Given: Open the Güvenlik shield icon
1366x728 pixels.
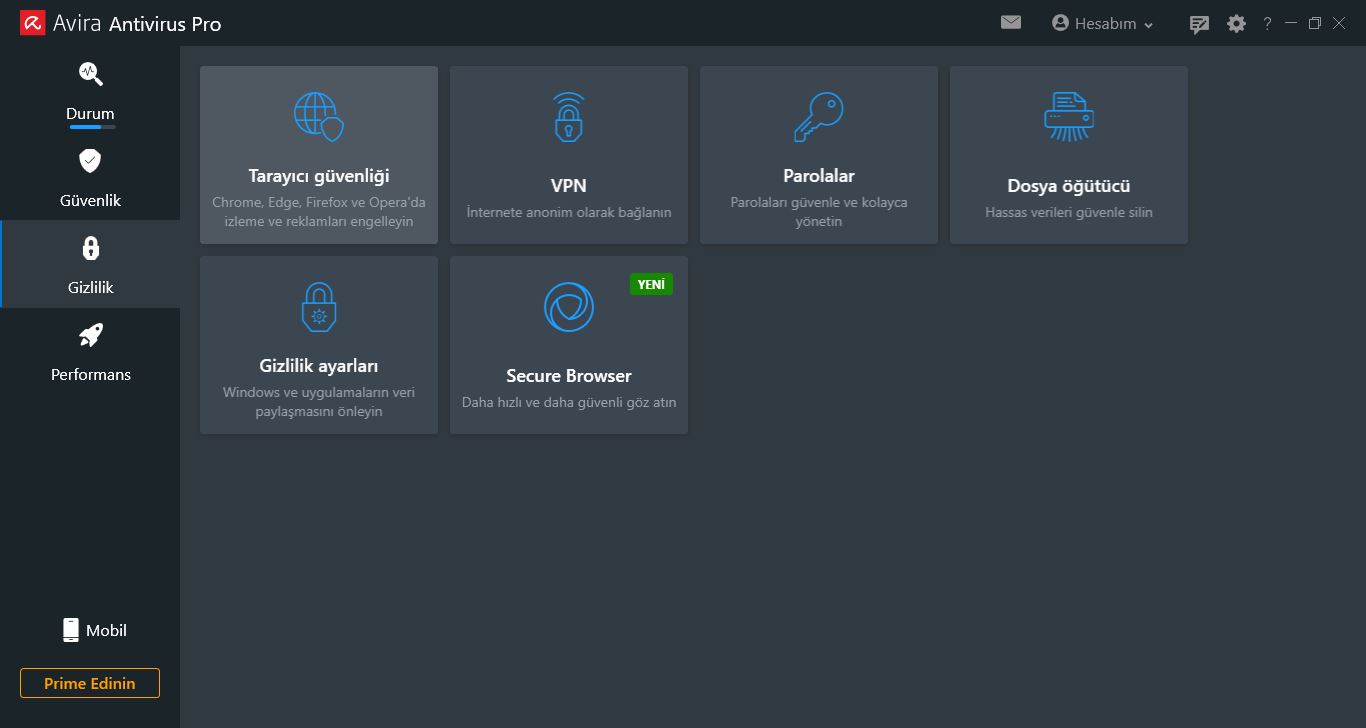Looking at the screenshot, I should click(90, 160).
